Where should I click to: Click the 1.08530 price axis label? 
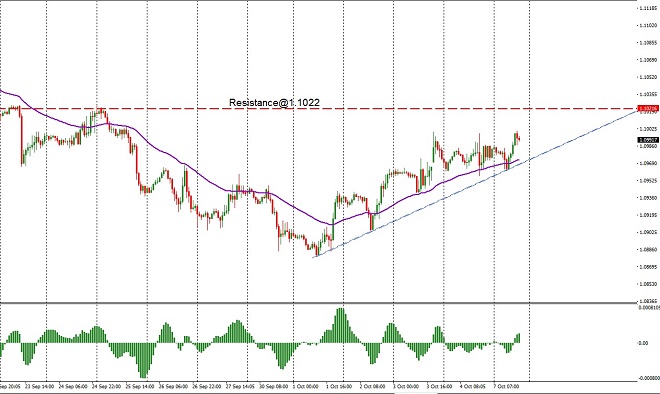pos(648,284)
